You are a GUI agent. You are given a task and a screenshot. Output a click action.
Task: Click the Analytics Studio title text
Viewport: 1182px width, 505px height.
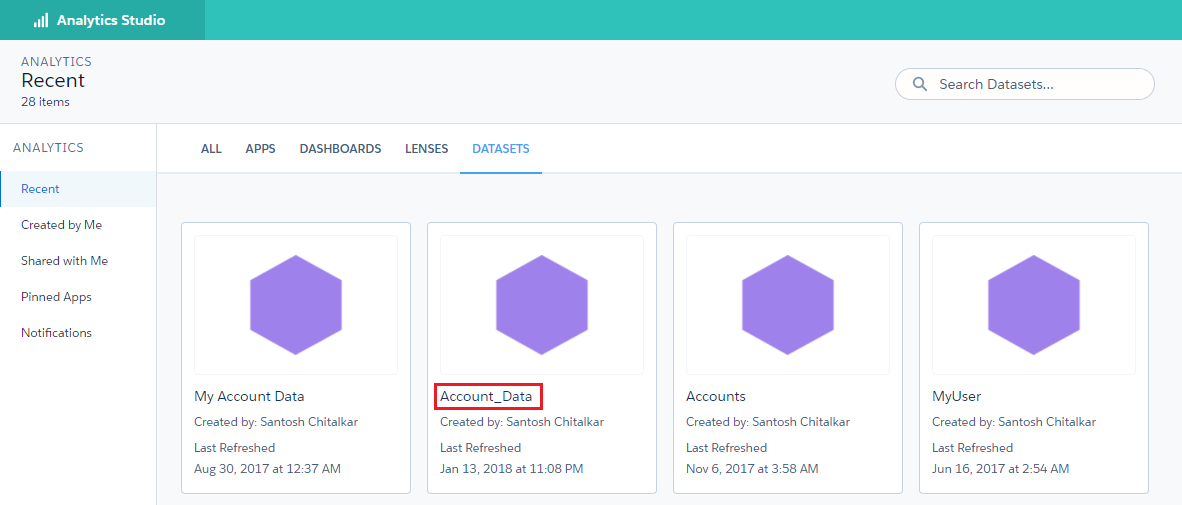coord(111,20)
